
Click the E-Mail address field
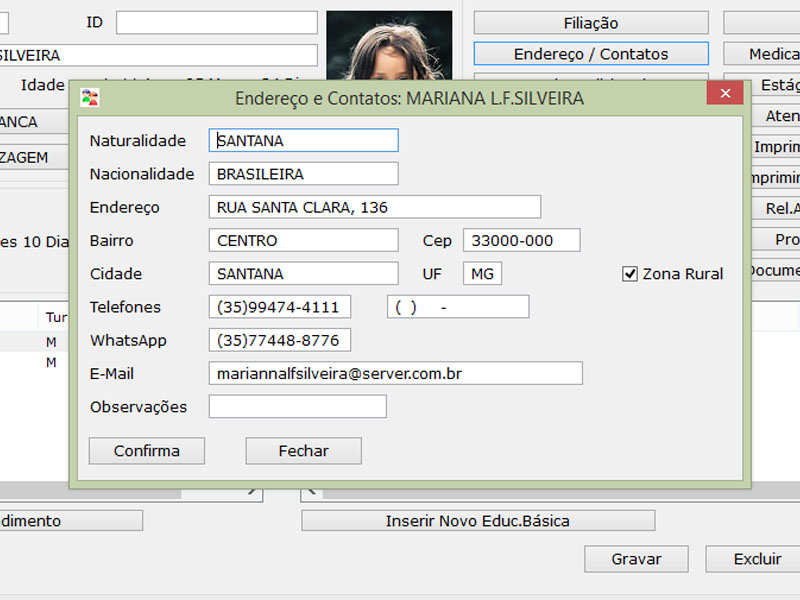pyautogui.click(x=395, y=374)
